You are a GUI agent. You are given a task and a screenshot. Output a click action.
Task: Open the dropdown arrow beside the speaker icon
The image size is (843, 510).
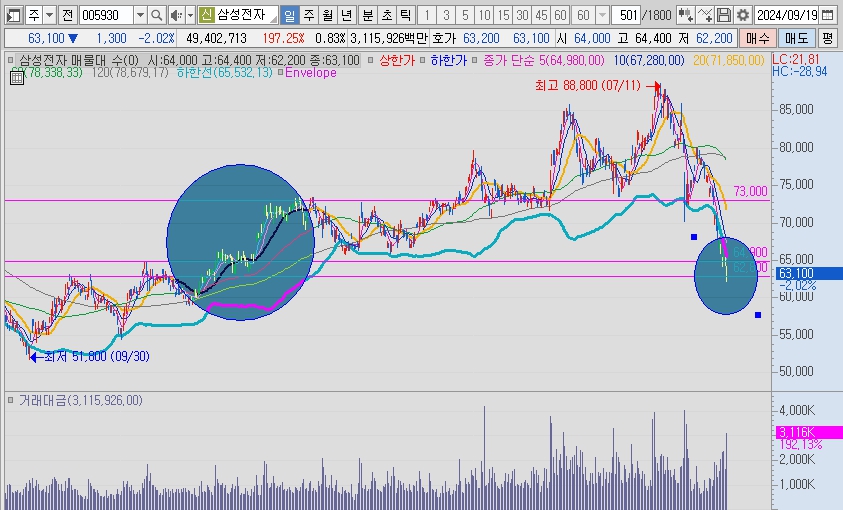click(x=190, y=15)
